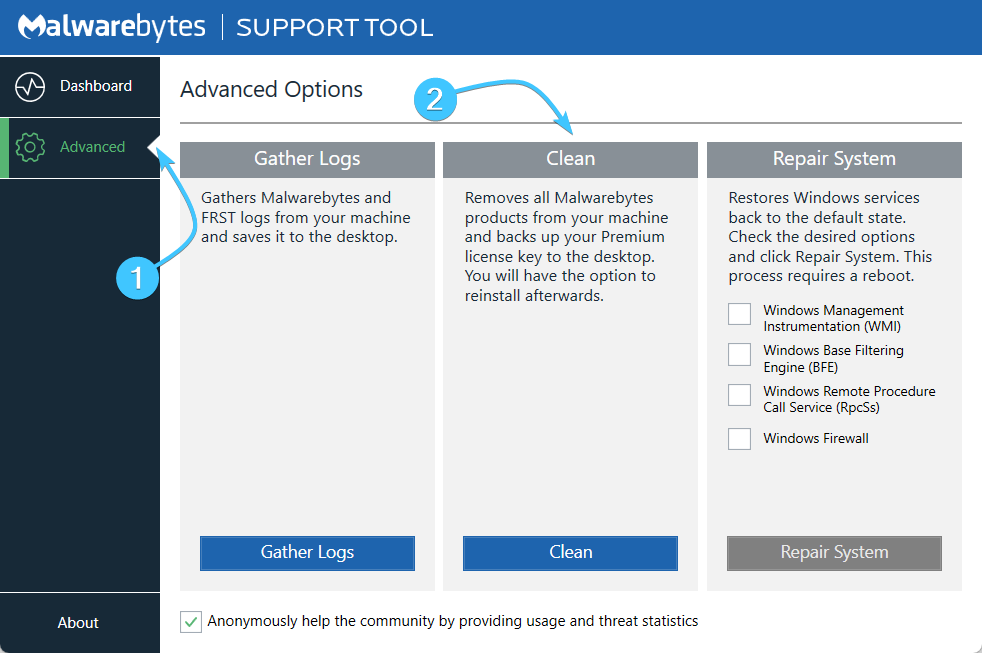Click the SUPPORT TOOL title text
The image size is (982, 653).
pyautogui.click(x=334, y=28)
